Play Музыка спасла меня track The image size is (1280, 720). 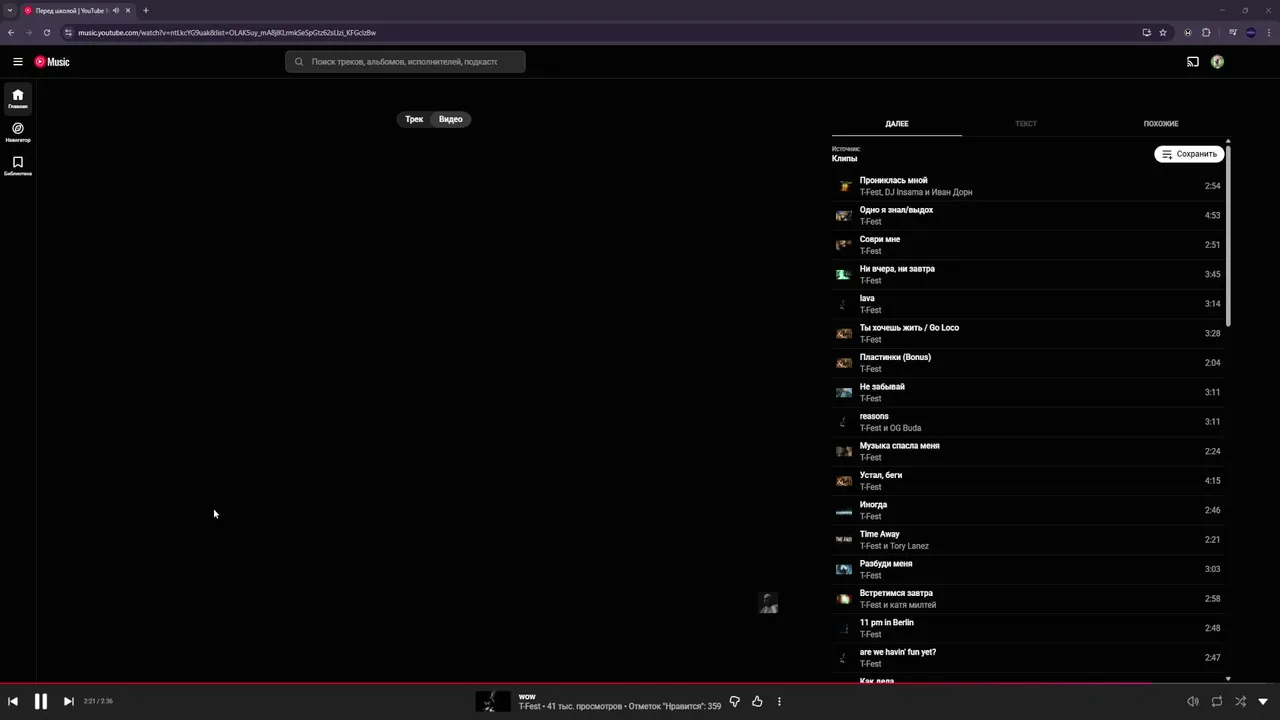click(1027, 451)
